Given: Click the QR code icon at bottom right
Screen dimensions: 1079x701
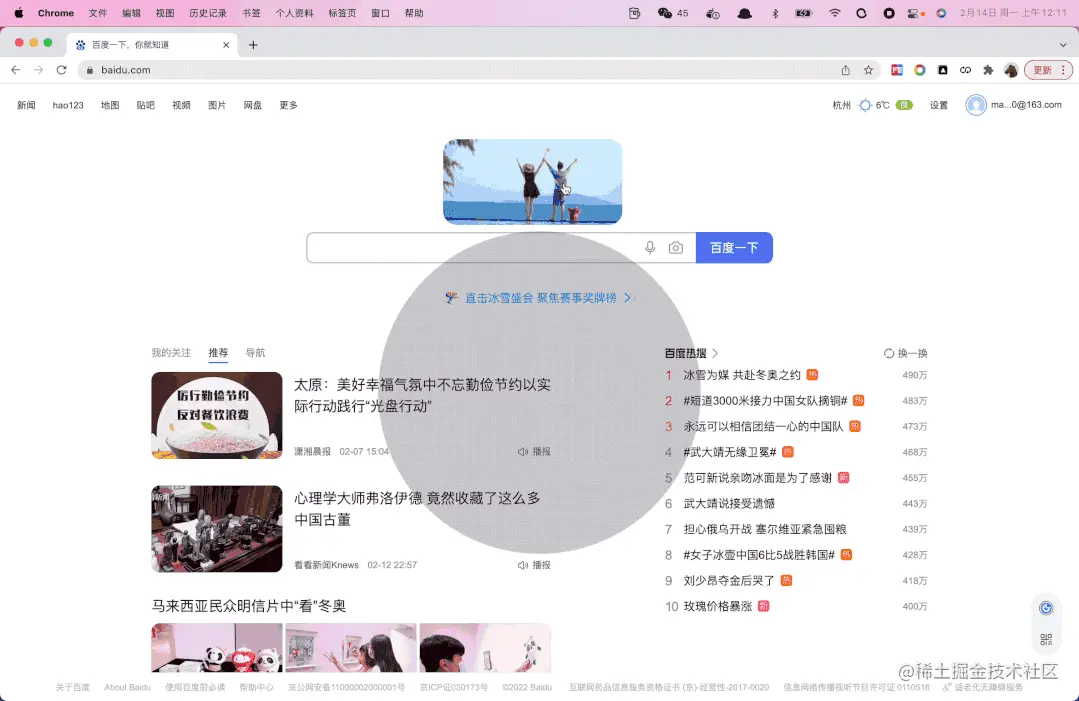Looking at the screenshot, I should tap(1046, 640).
